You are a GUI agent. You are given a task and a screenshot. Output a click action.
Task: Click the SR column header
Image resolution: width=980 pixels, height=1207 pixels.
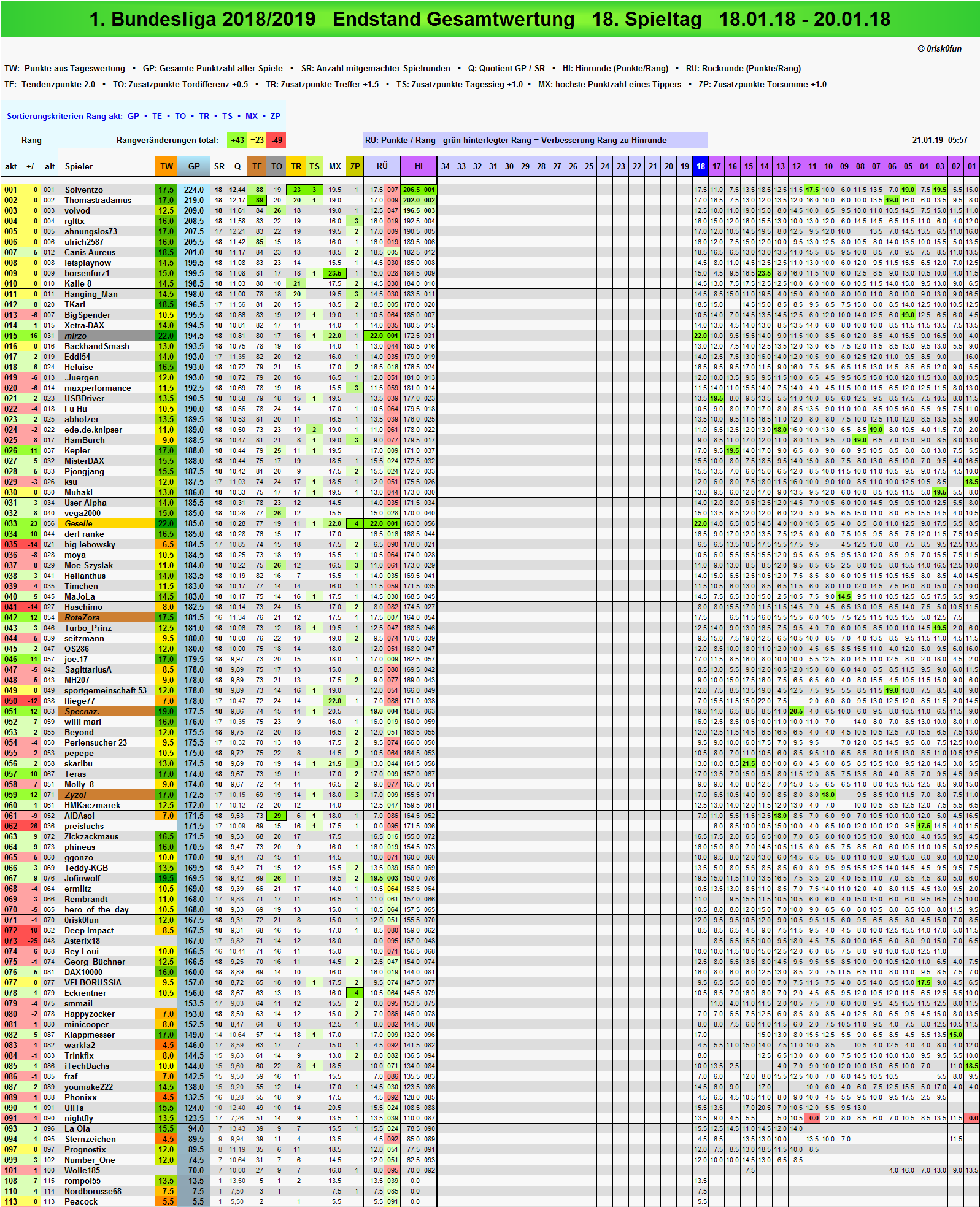point(219,166)
